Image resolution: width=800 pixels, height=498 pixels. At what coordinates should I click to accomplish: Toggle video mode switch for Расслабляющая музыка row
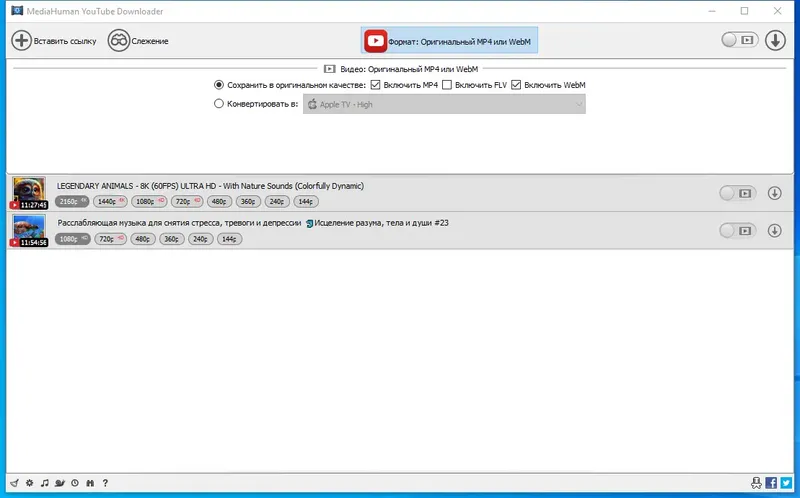(x=737, y=231)
